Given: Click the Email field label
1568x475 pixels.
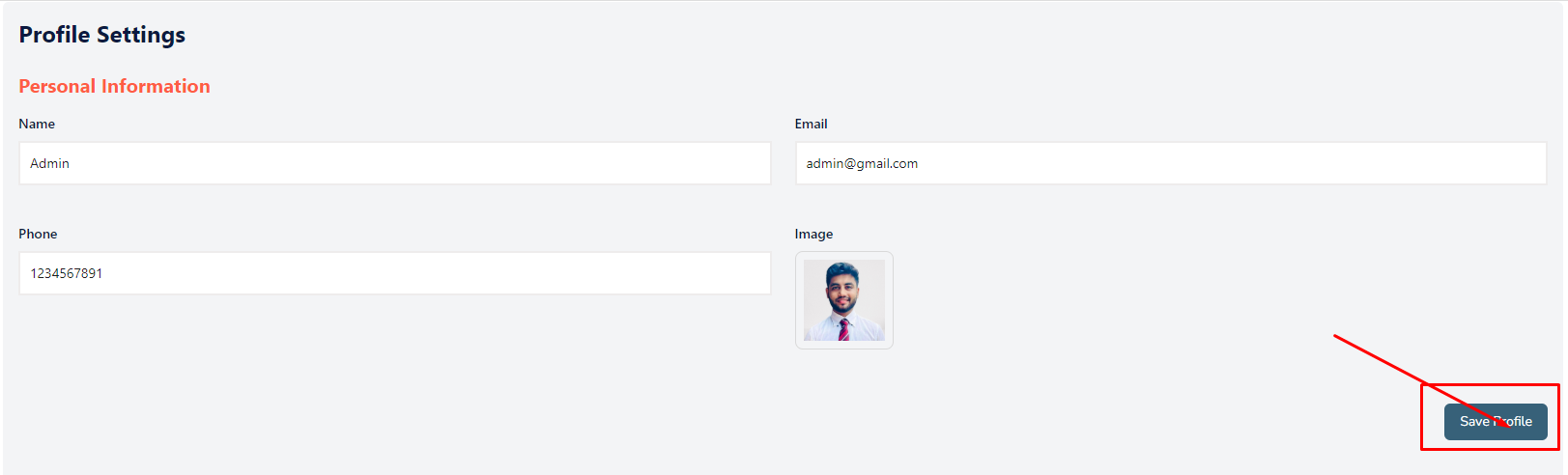Looking at the screenshot, I should (x=812, y=124).
